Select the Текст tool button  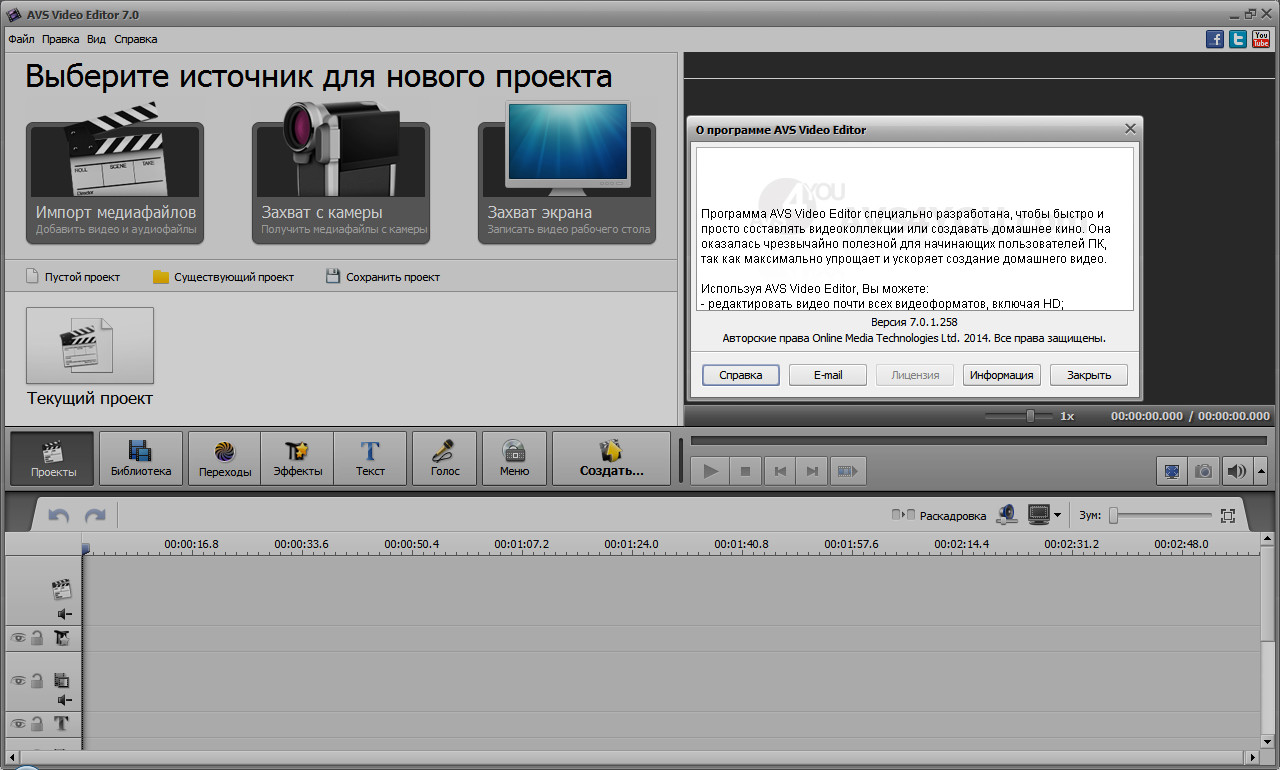[x=370, y=458]
